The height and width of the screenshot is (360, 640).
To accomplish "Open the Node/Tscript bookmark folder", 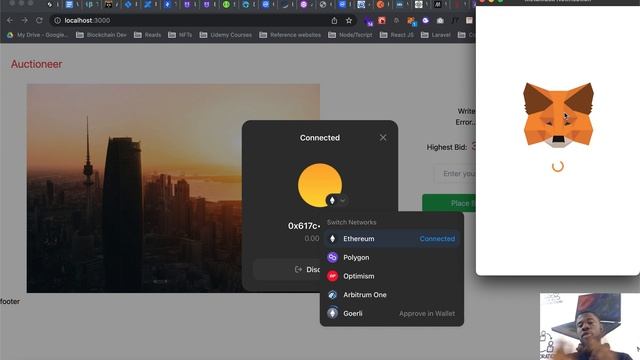I will pos(351,35).
